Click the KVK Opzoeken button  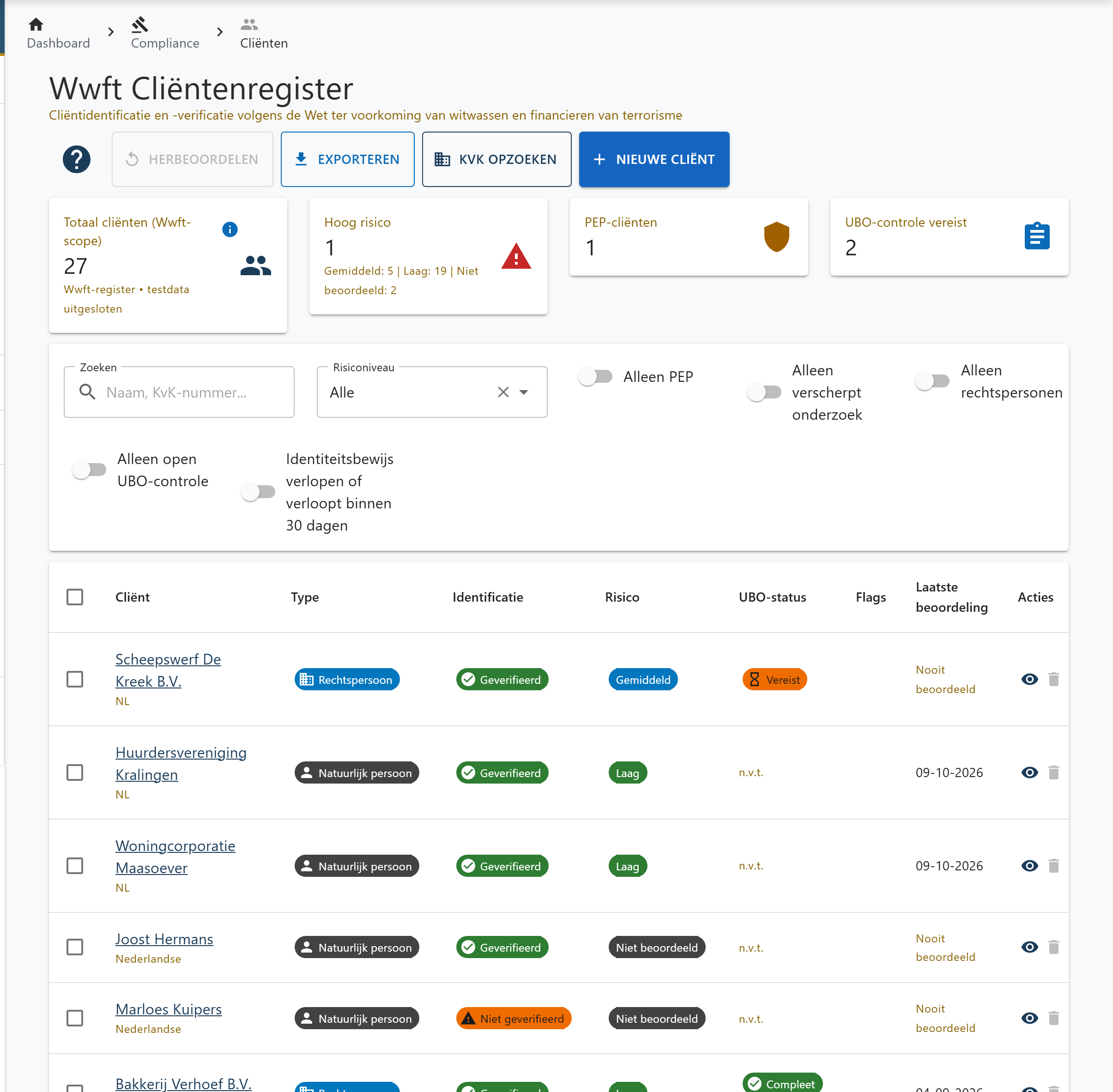tap(496, 159)
